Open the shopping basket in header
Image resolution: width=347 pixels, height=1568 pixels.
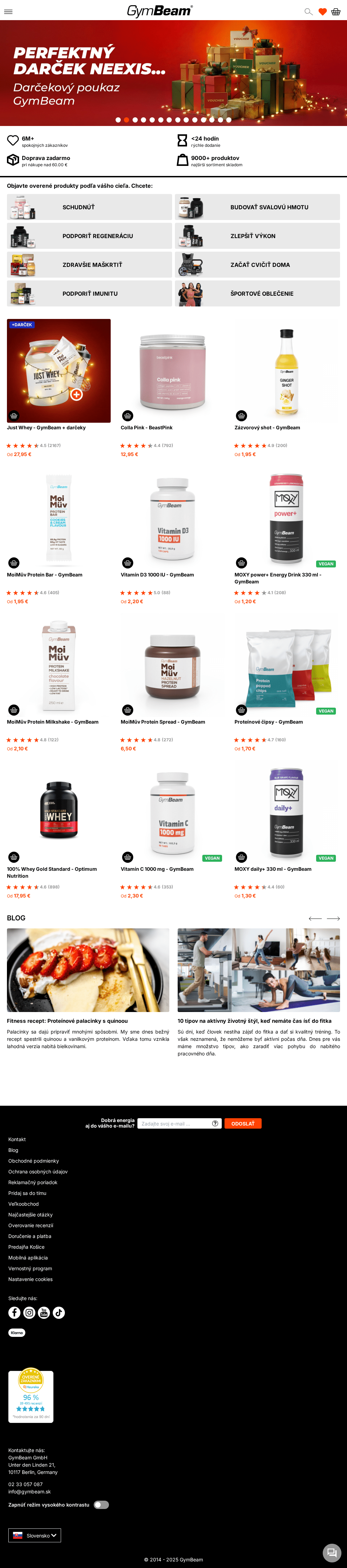tap(336, 11)
